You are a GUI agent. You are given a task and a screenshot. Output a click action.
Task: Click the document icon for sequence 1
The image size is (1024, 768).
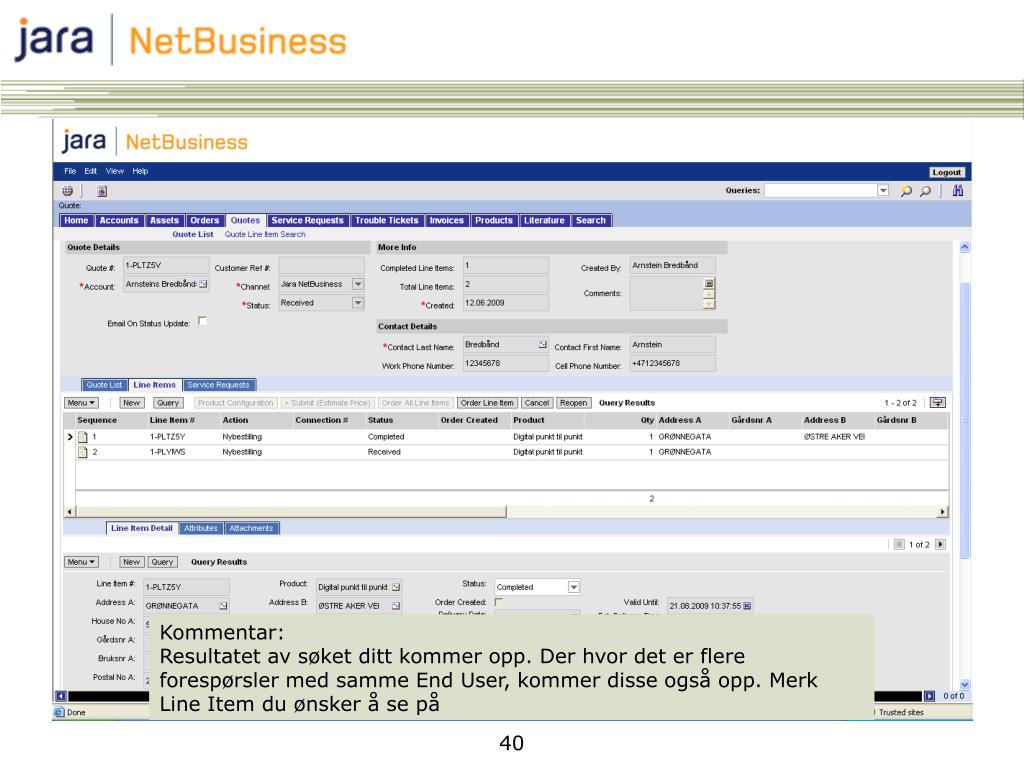coord(83,437)
